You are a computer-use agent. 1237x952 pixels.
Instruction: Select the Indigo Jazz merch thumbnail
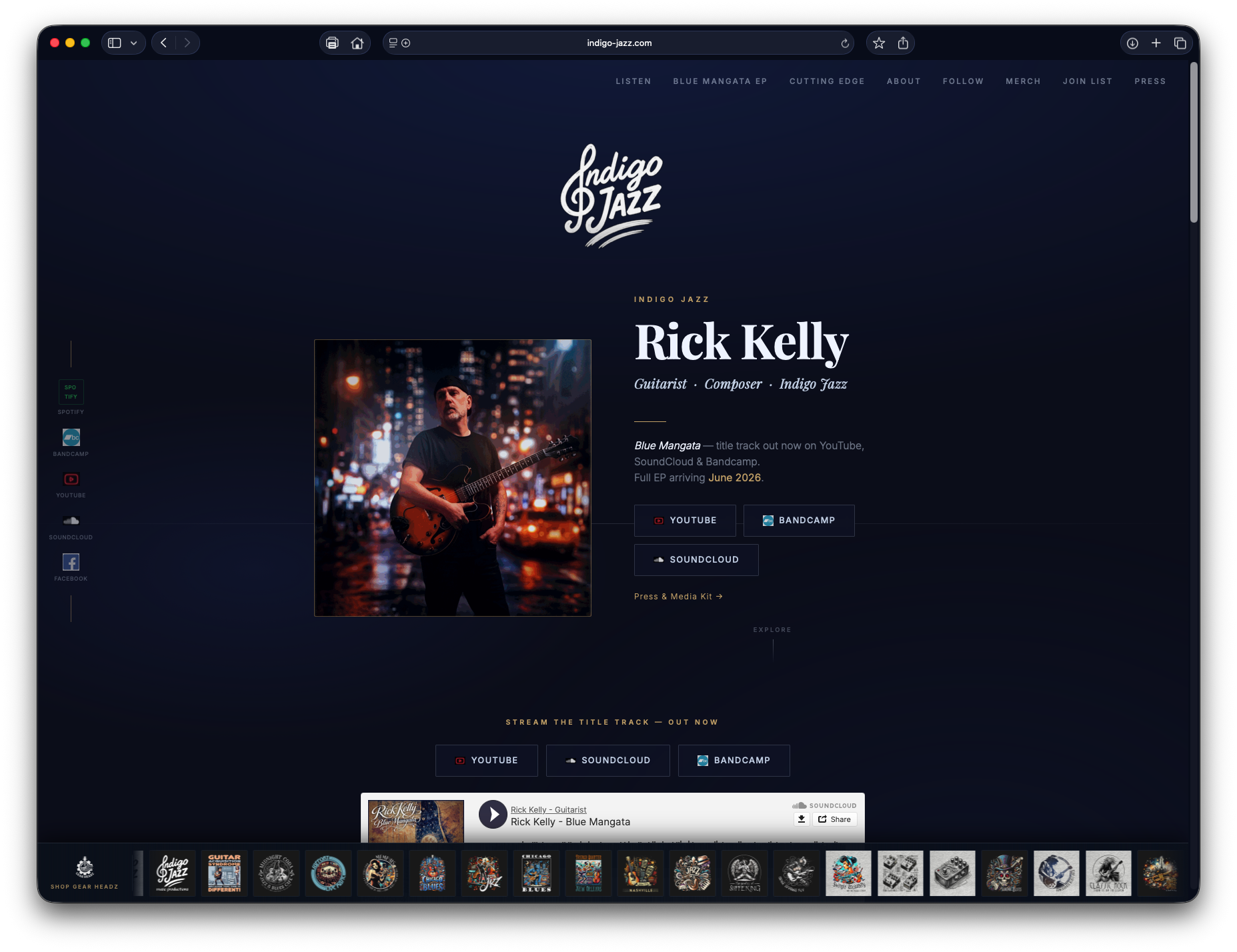point(173,873)
